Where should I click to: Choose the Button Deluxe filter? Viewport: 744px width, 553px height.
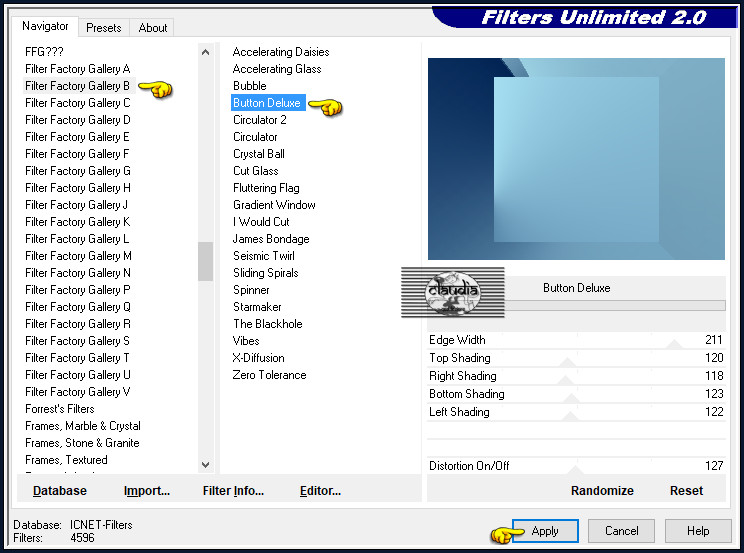[267, 103]
